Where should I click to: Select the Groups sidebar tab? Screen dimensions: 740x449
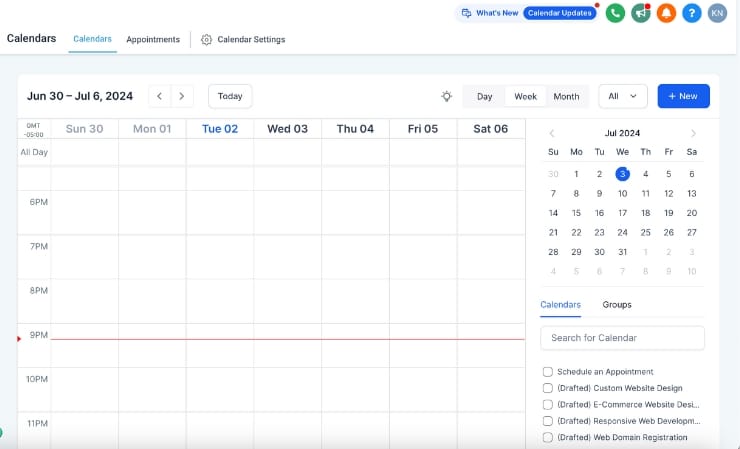(x=617, y=305)
